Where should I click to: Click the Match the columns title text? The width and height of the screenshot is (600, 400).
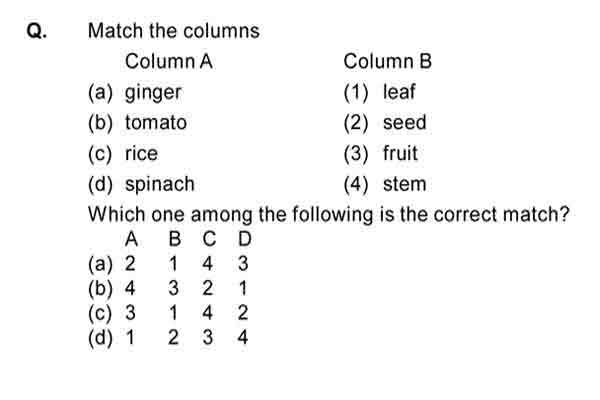[174, 31]
